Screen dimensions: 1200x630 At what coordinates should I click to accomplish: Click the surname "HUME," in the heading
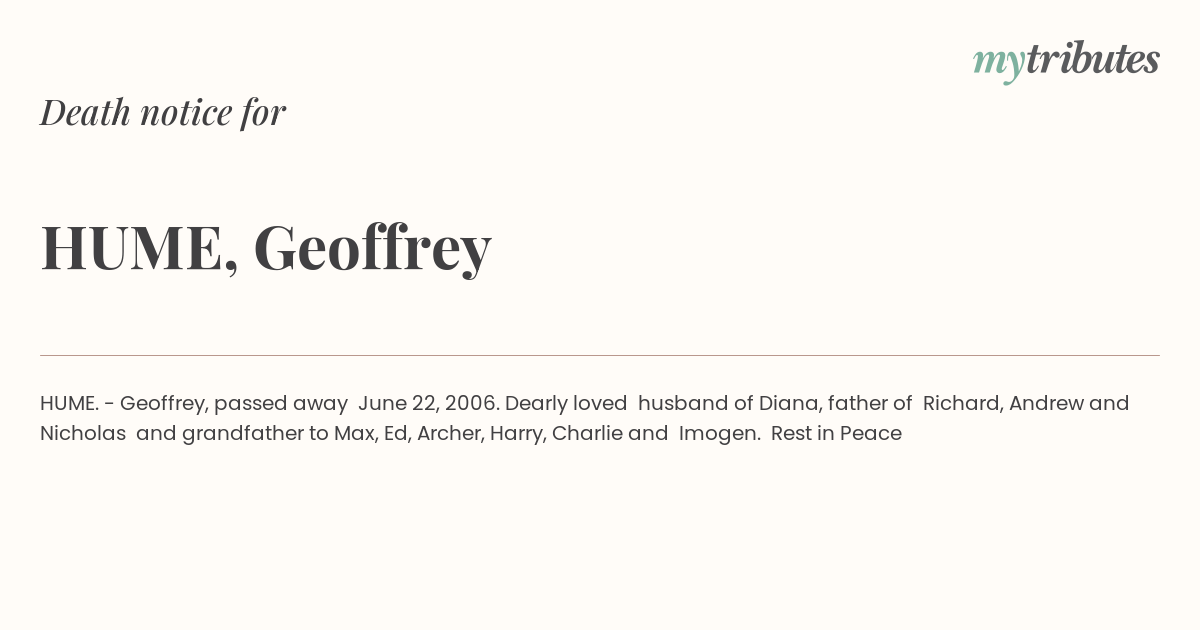click(139, 248)
